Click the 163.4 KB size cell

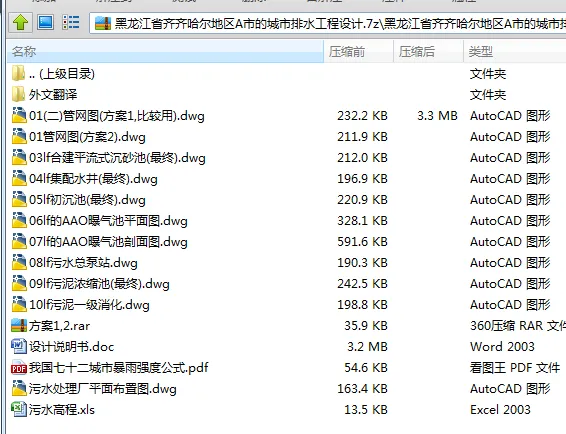[x=362, y=389]
